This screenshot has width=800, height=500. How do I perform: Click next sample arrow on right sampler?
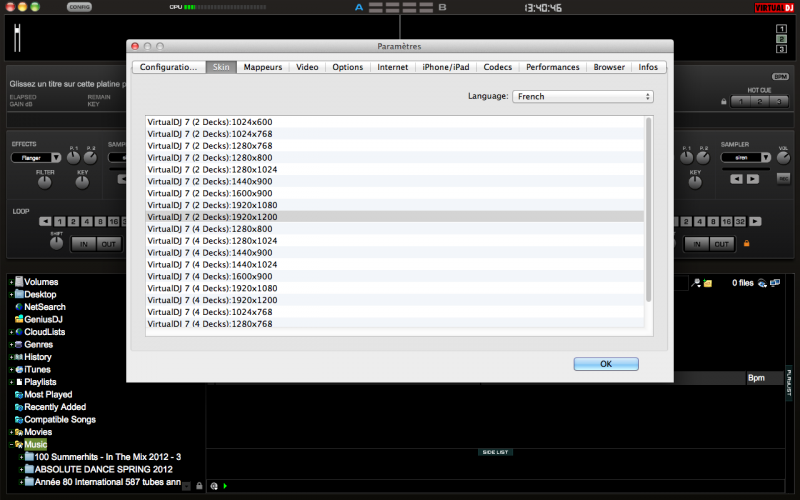click(753, 179)
